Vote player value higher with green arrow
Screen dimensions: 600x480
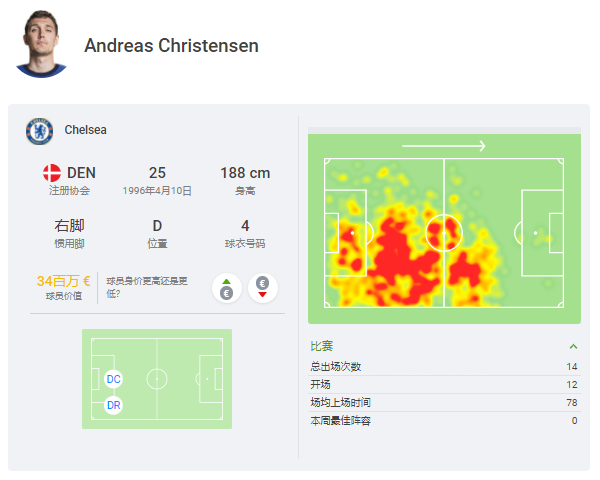pyautogui.click(x=226, y=288)
